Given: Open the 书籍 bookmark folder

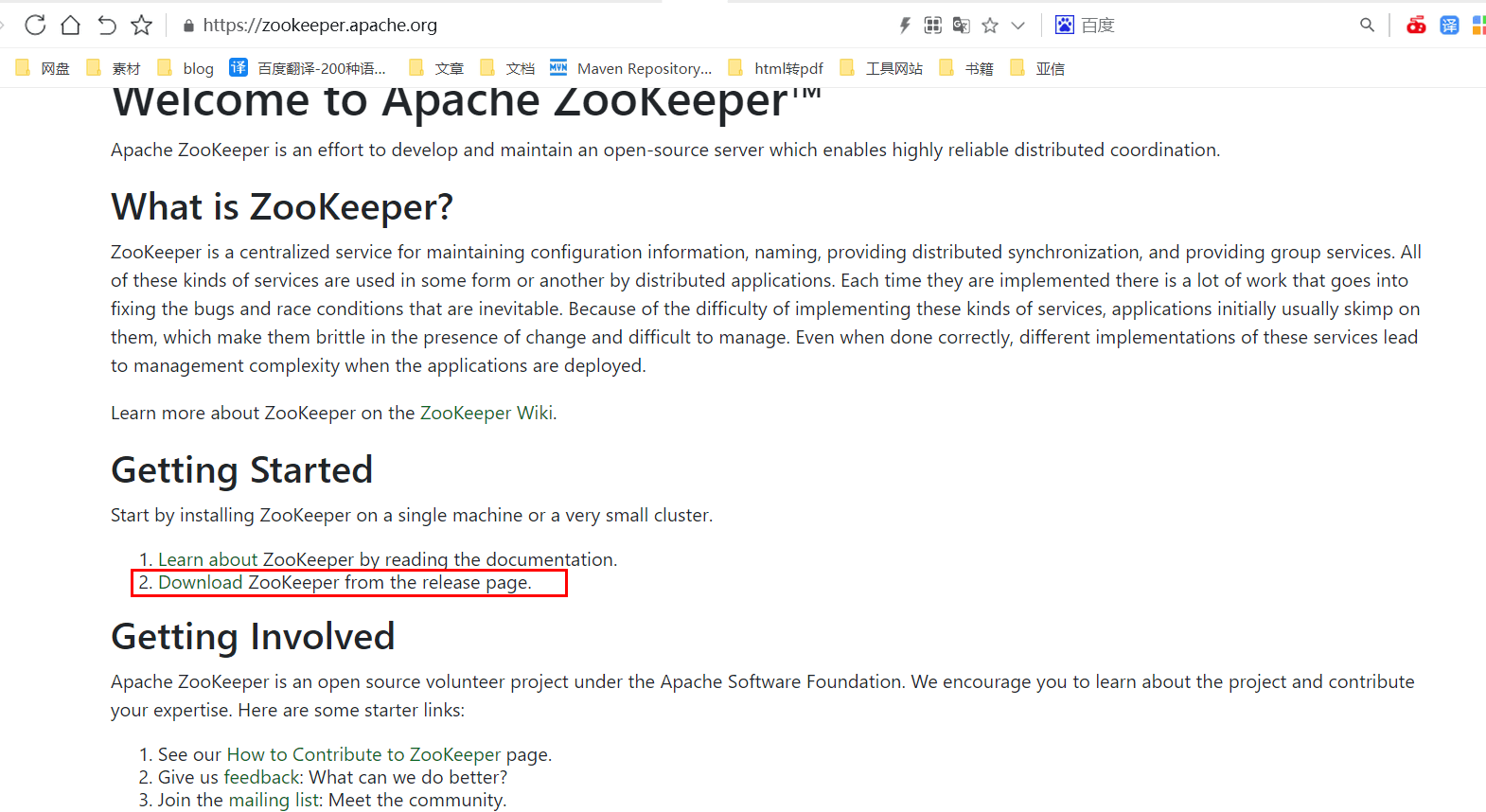Looking at the screenshot, I should [966, 68].
